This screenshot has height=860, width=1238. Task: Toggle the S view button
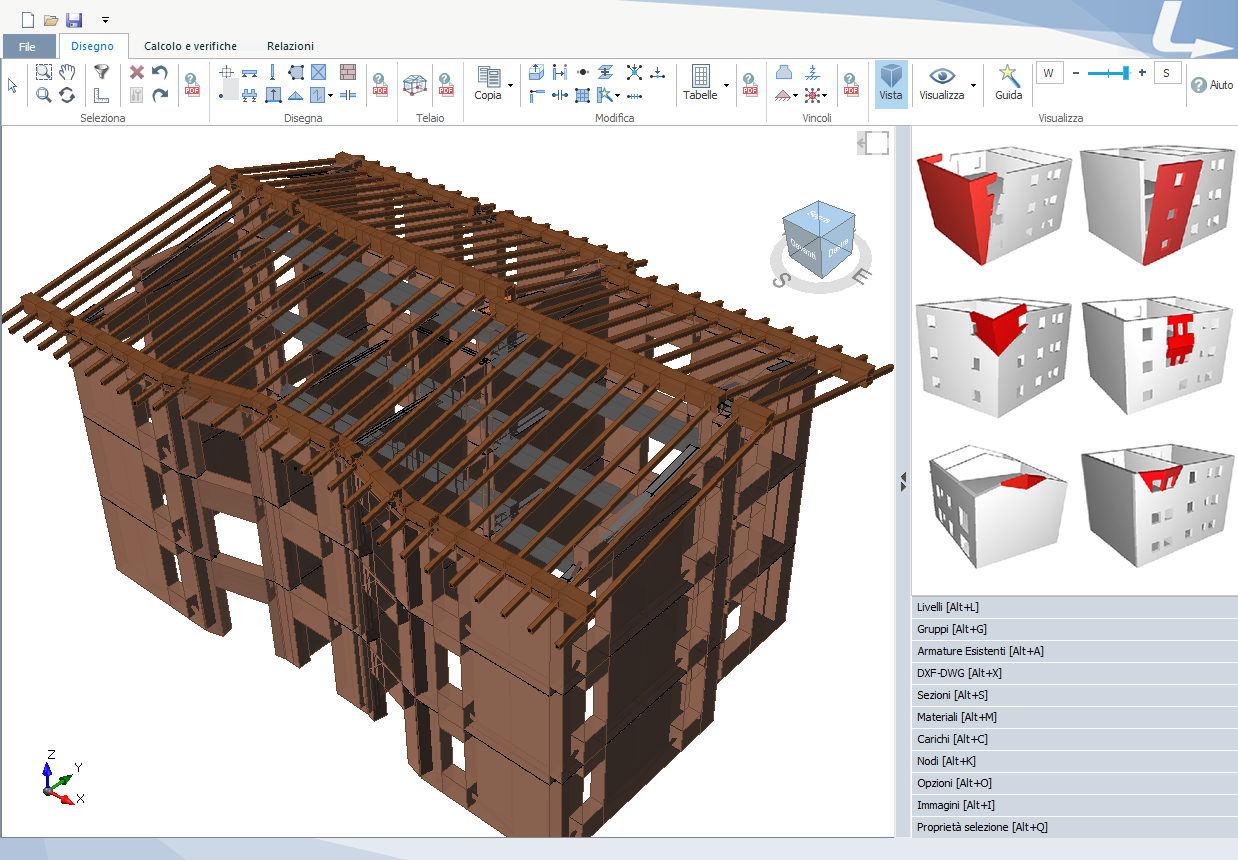pos(1167,73)
